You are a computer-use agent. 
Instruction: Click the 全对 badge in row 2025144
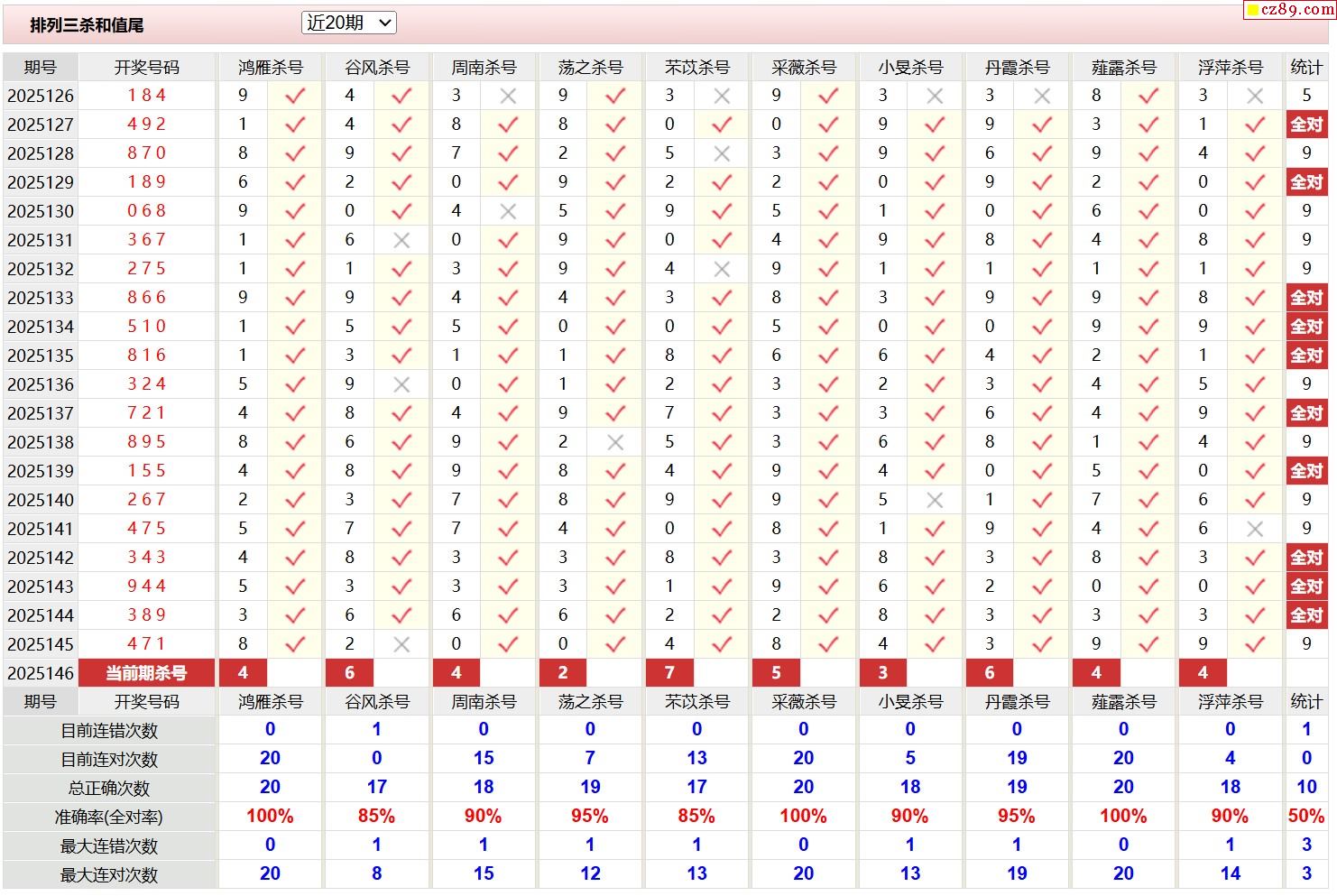tap(1306, 615)
